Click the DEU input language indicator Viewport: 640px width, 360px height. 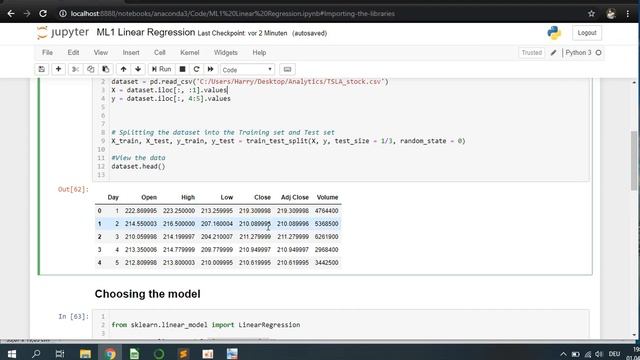coord(614,354)
